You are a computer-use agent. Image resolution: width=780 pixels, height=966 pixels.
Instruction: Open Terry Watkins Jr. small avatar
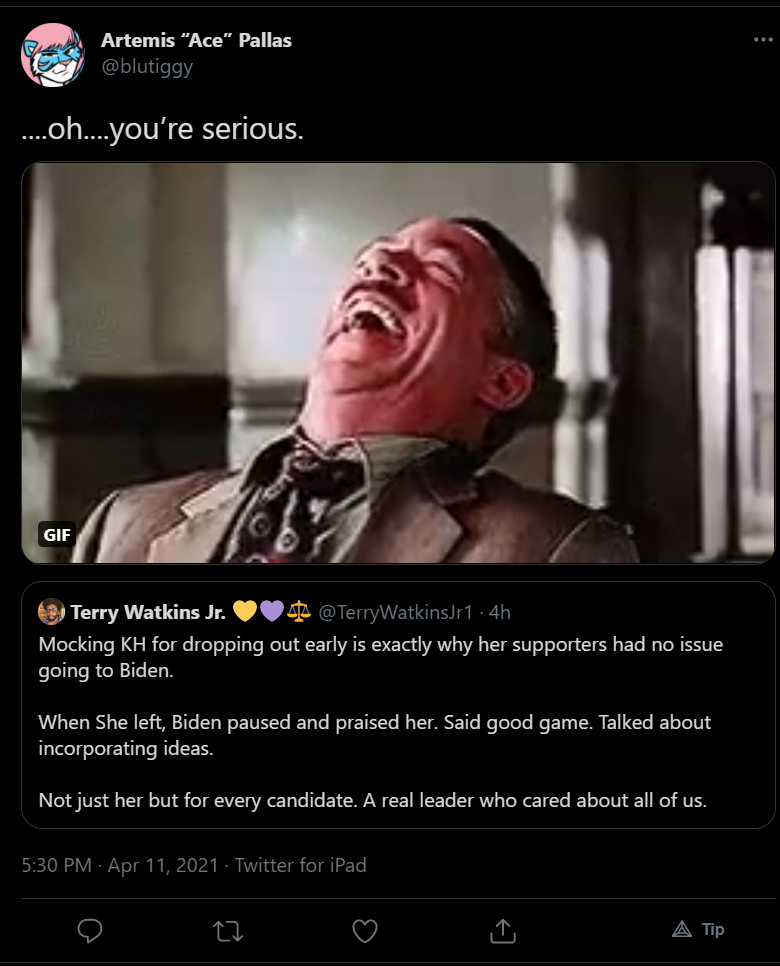51,612
